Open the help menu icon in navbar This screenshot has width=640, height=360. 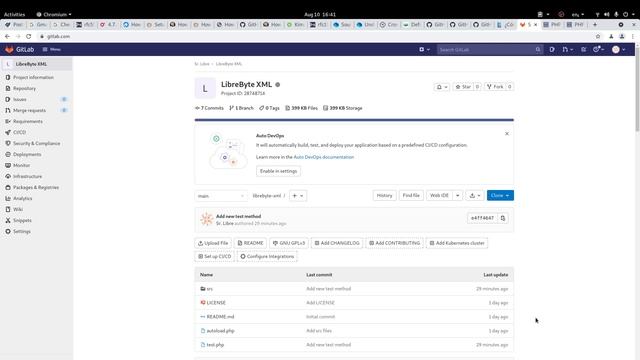[598, 49]
